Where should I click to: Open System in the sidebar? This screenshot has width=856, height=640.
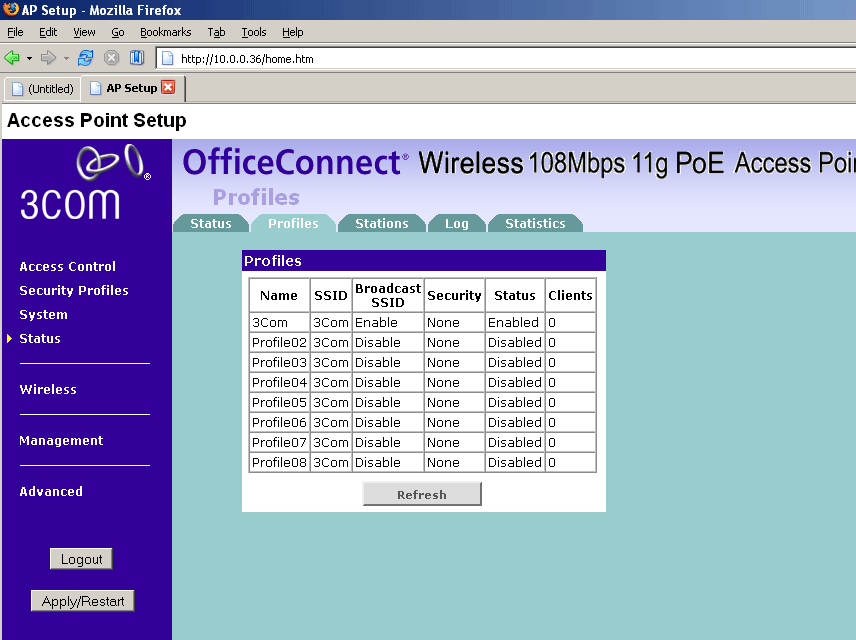click(44, 315)
